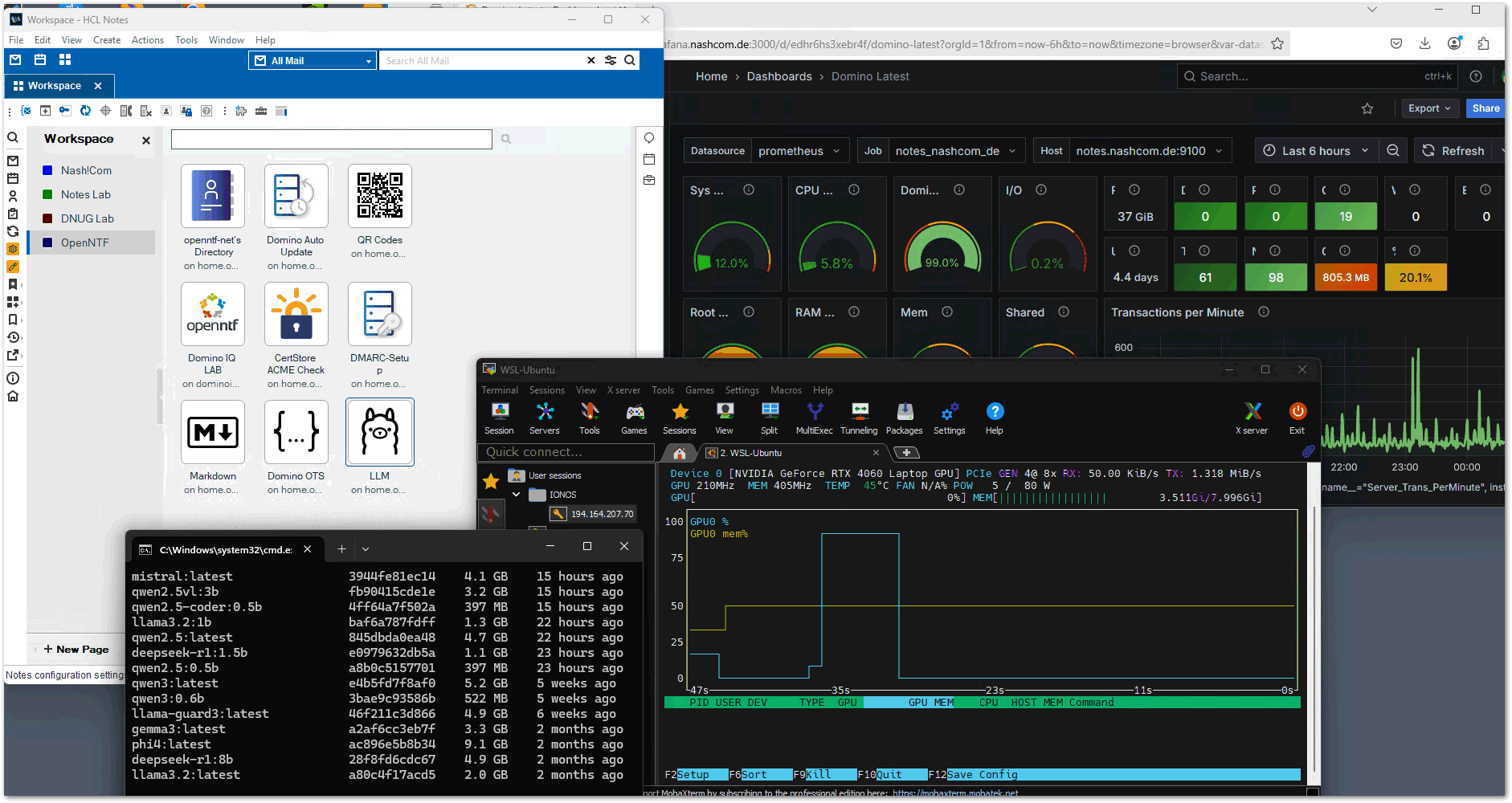Click the browser bookmark star icon
Screen dimensions: 1512x803
(x=1277, y=44)
